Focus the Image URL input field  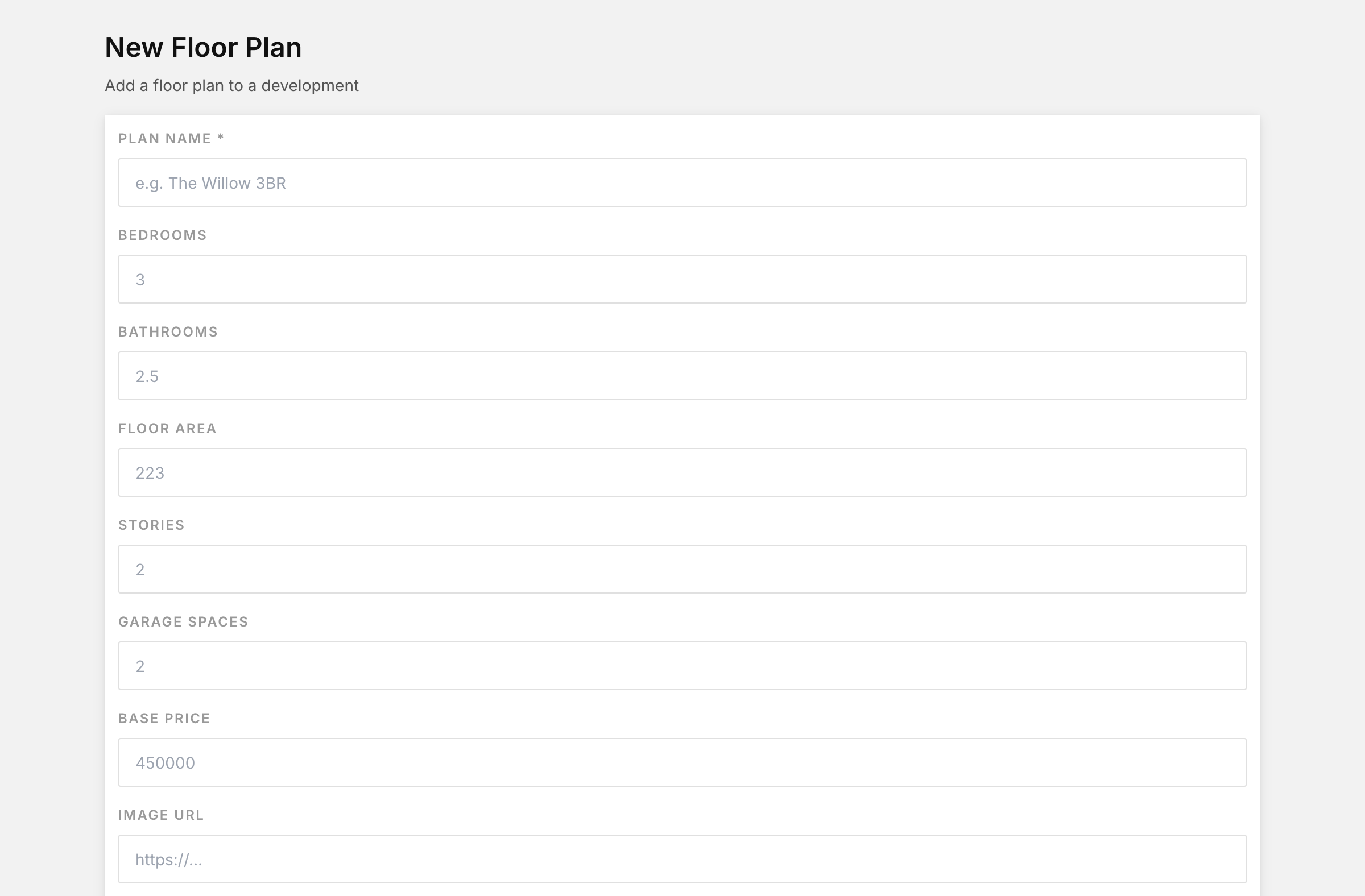[x=682, y=858]
